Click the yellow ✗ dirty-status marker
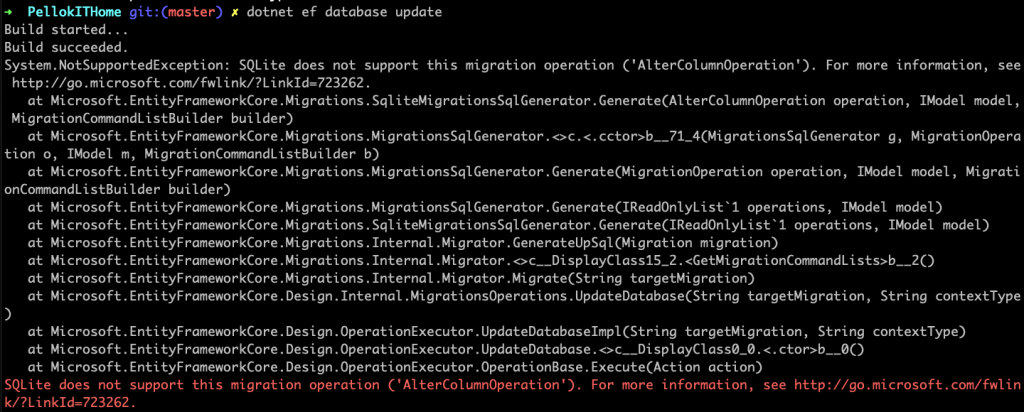 [x=234, y=12]
